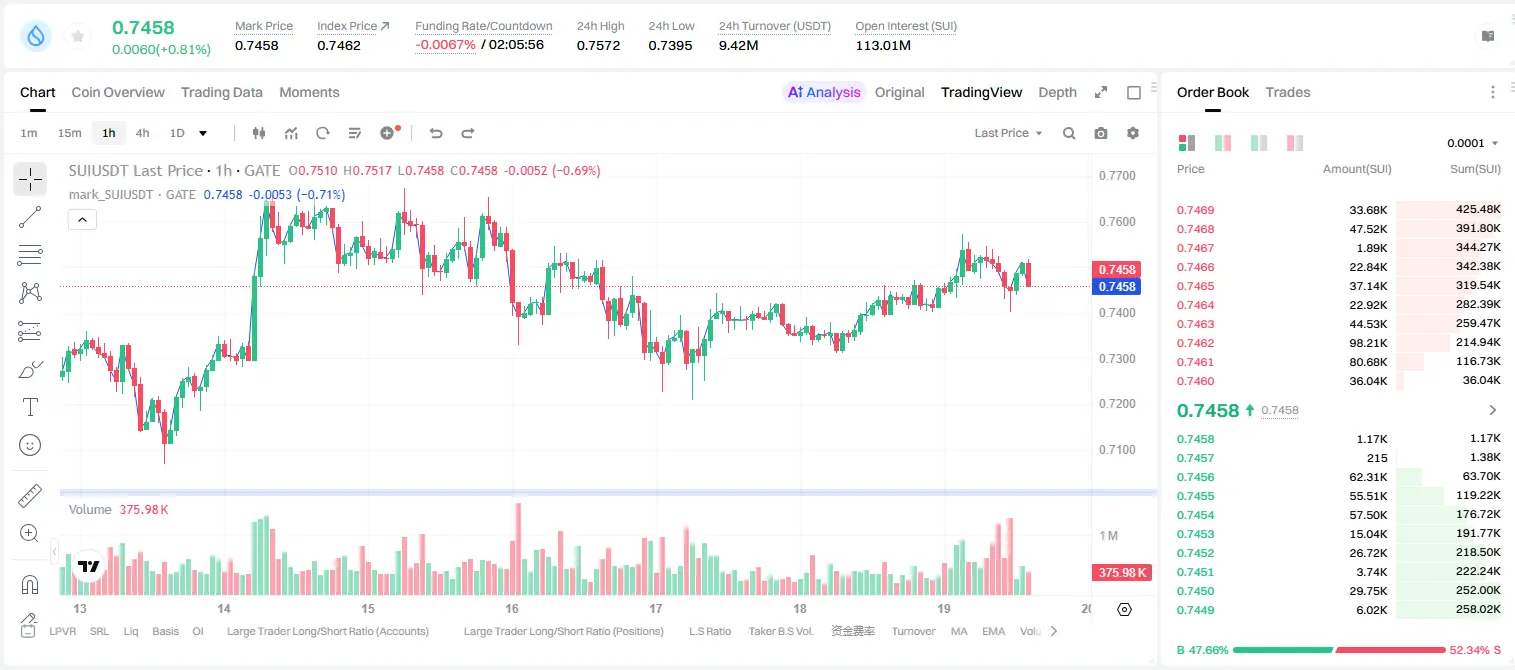Add SUI to favorites star
The width and height of the screenshot is (1515, 670).
pos(78,36)
